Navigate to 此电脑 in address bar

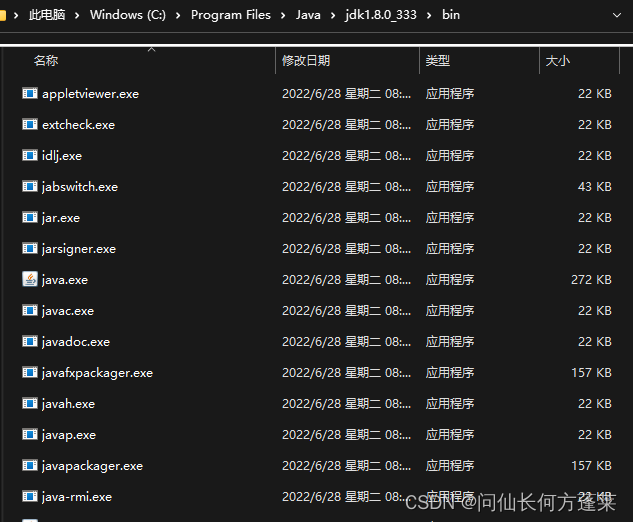pos(47,15)
